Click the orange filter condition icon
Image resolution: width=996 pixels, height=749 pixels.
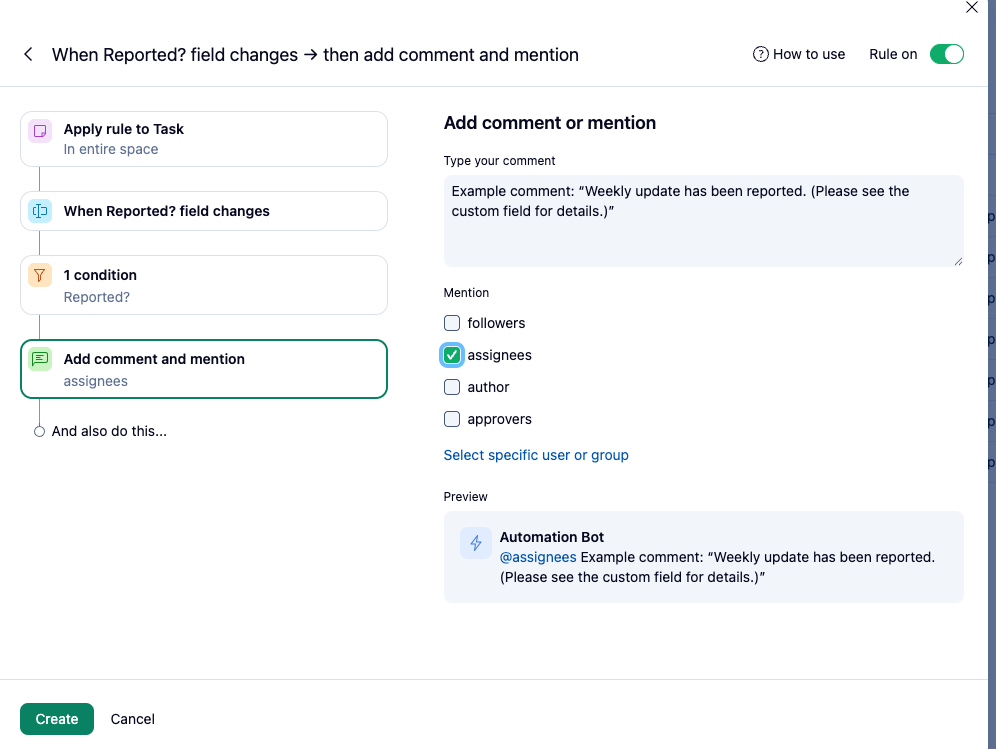[40, 276]
